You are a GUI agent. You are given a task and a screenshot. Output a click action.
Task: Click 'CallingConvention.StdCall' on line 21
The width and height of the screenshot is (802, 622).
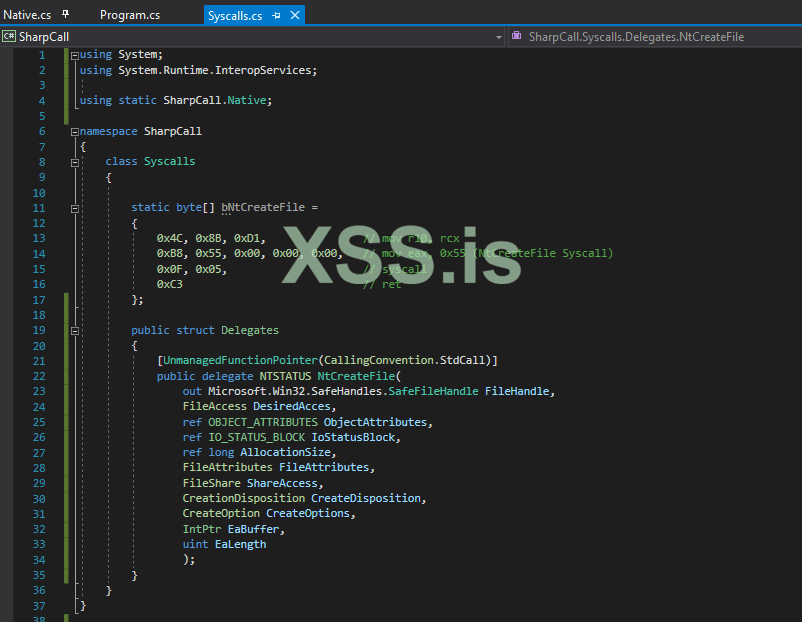click(405, 360)
